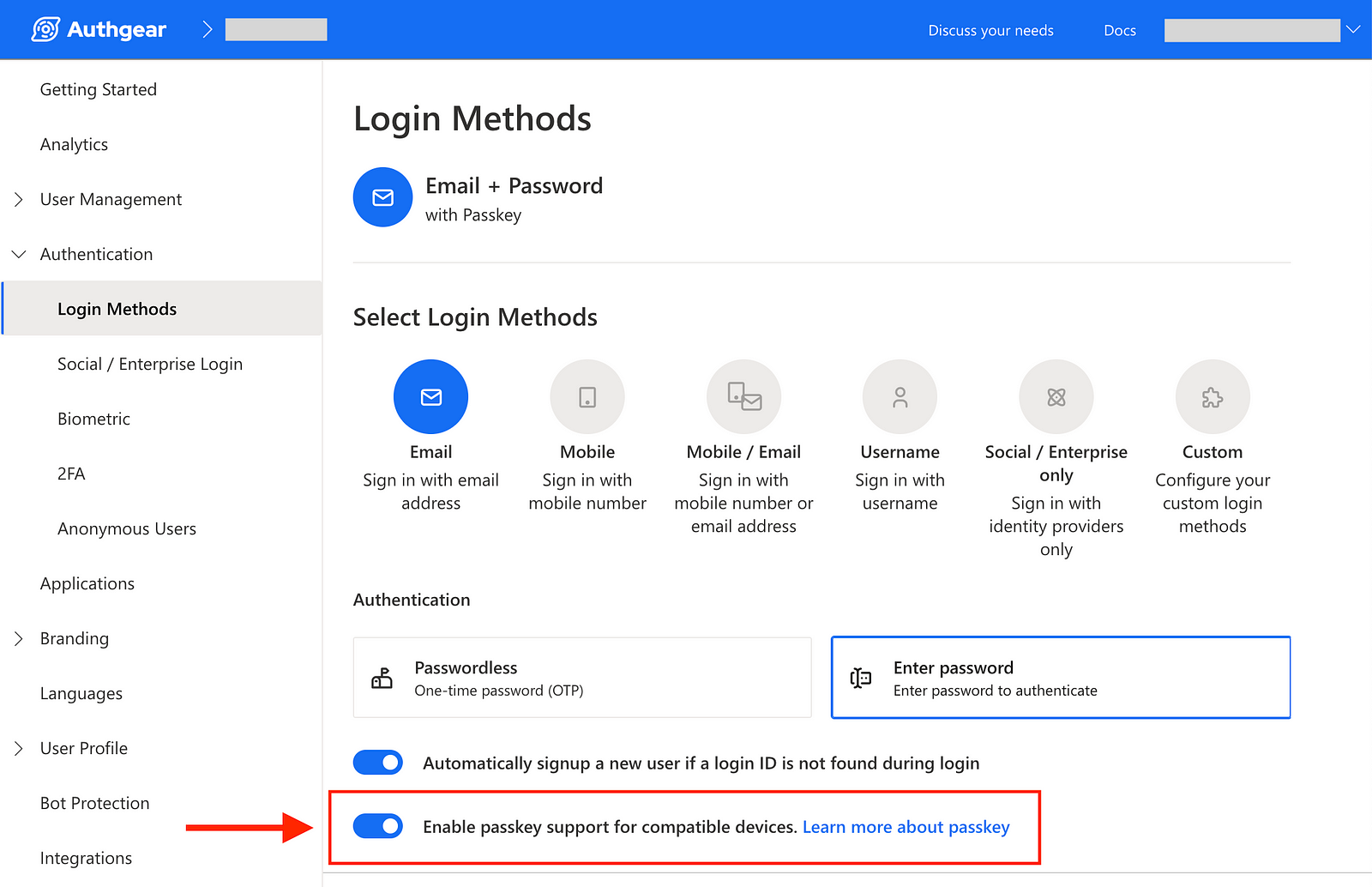
Task: Click the Authgear brand name
Action: [117, 29]
